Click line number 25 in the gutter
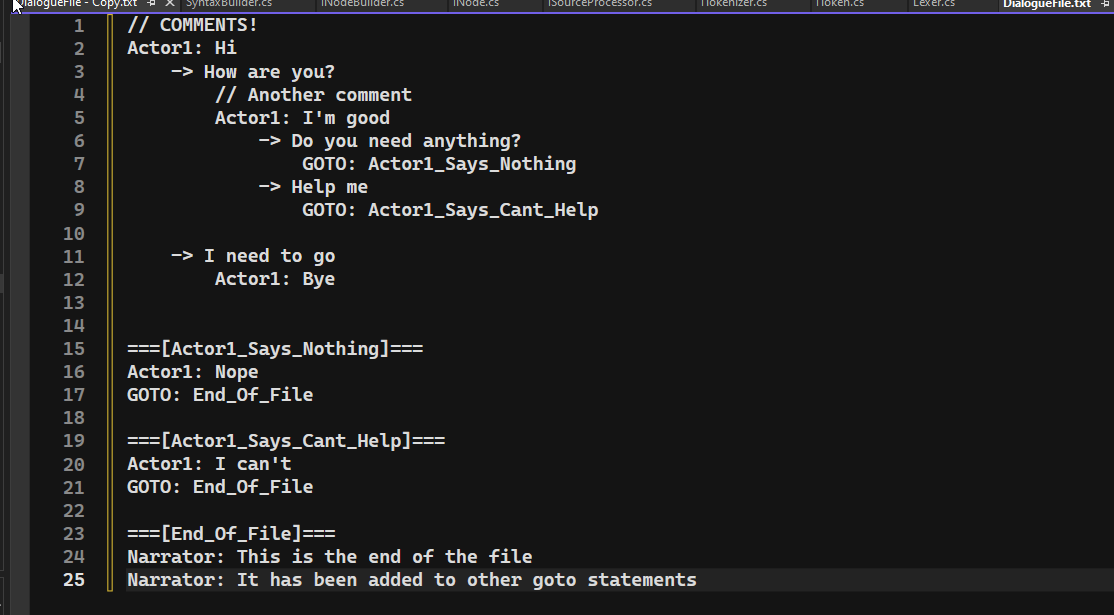 point(73,579)
